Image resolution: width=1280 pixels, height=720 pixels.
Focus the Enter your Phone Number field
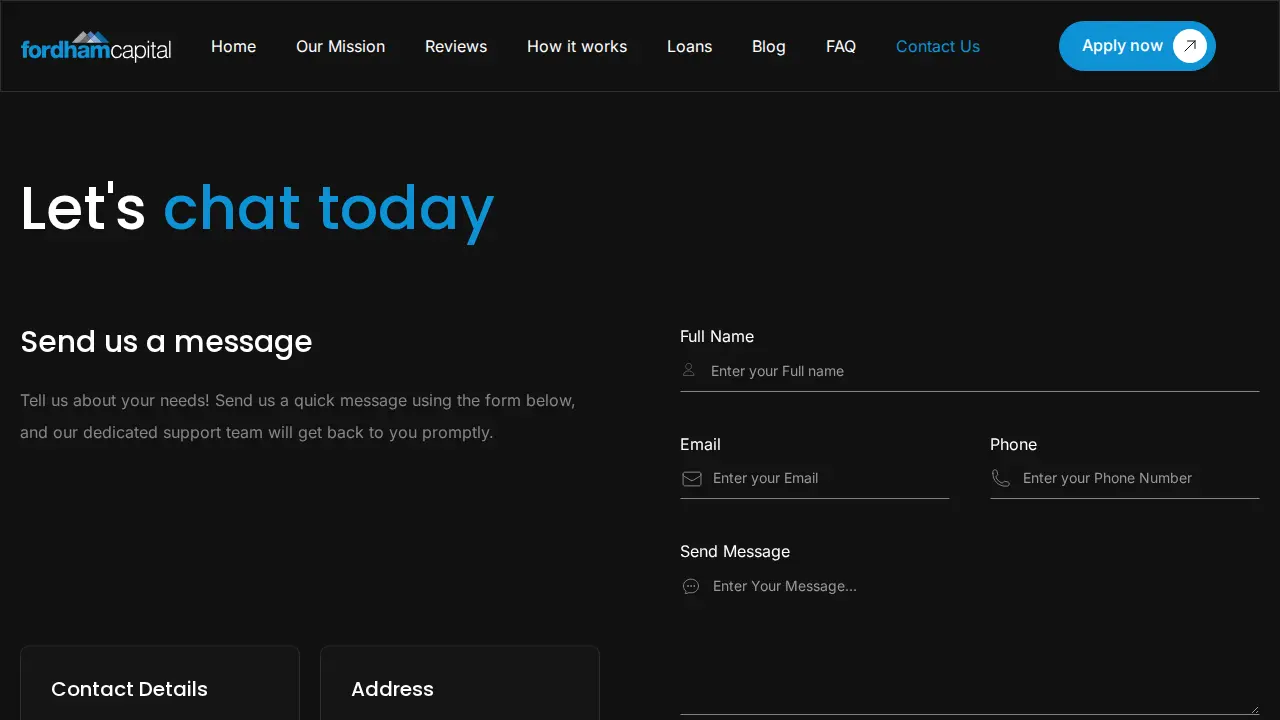tap(1124, 478)
